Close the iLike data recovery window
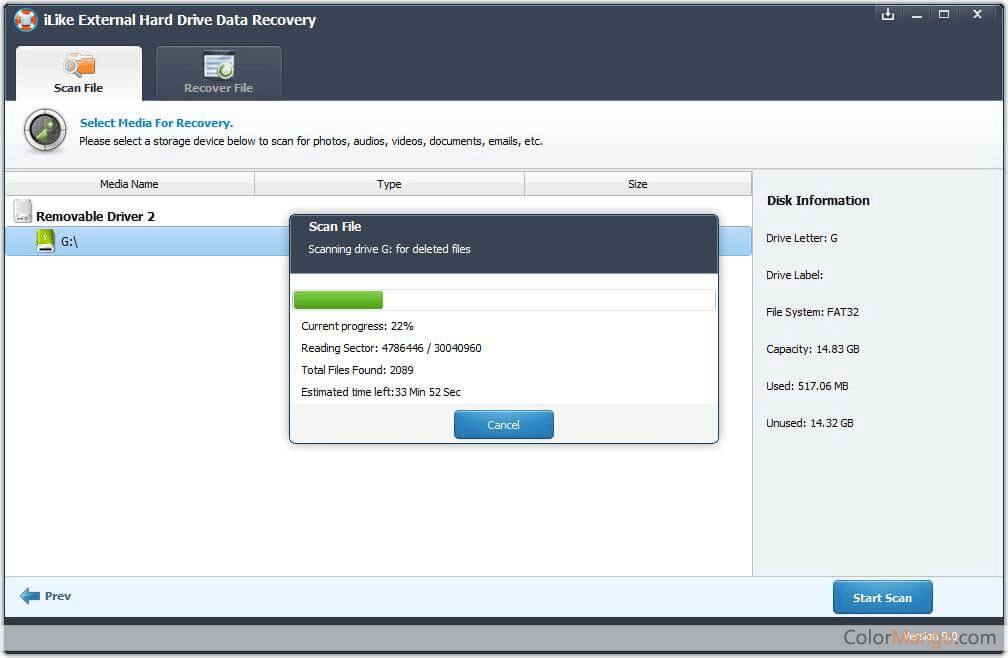 [977, 14]
